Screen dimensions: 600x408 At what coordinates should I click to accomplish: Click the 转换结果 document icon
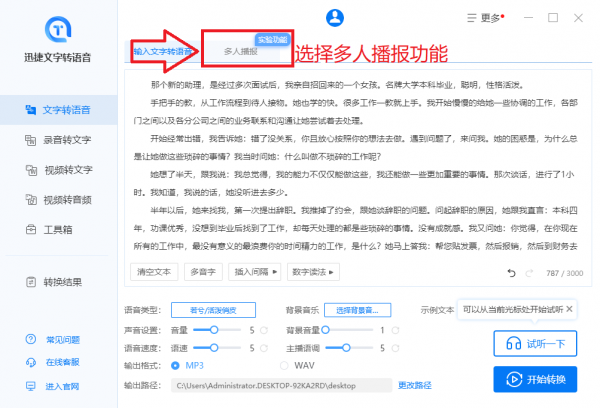coord(31,282)
